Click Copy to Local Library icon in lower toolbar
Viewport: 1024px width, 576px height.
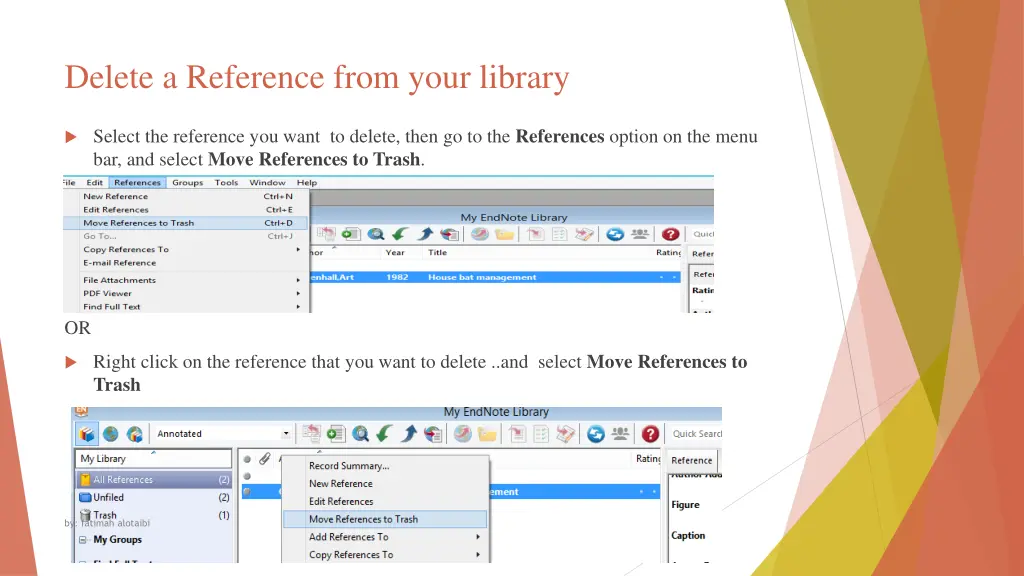point(311,433)
